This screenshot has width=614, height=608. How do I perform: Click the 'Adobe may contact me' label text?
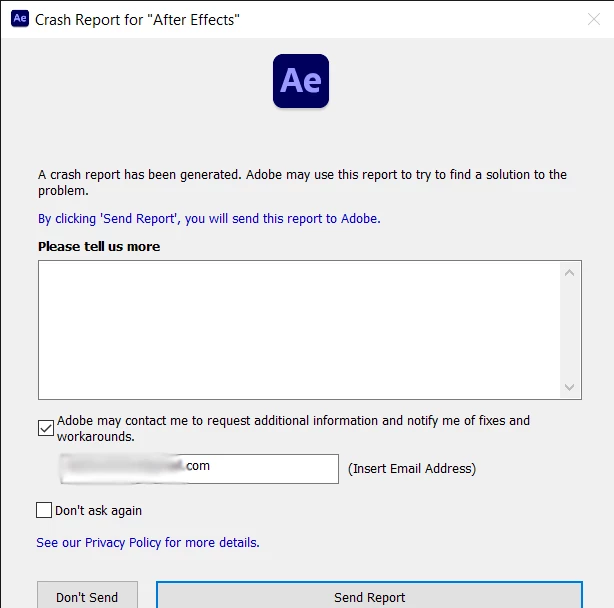point(293,428)
